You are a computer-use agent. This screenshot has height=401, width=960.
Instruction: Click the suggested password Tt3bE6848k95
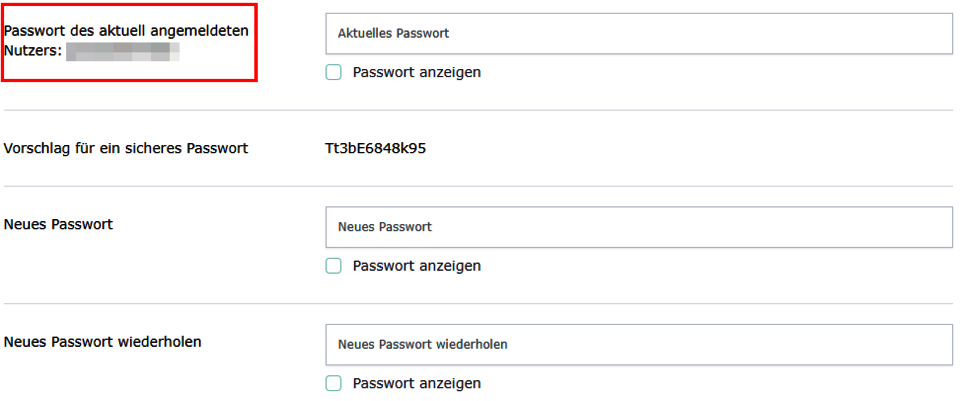coord(376,149)
